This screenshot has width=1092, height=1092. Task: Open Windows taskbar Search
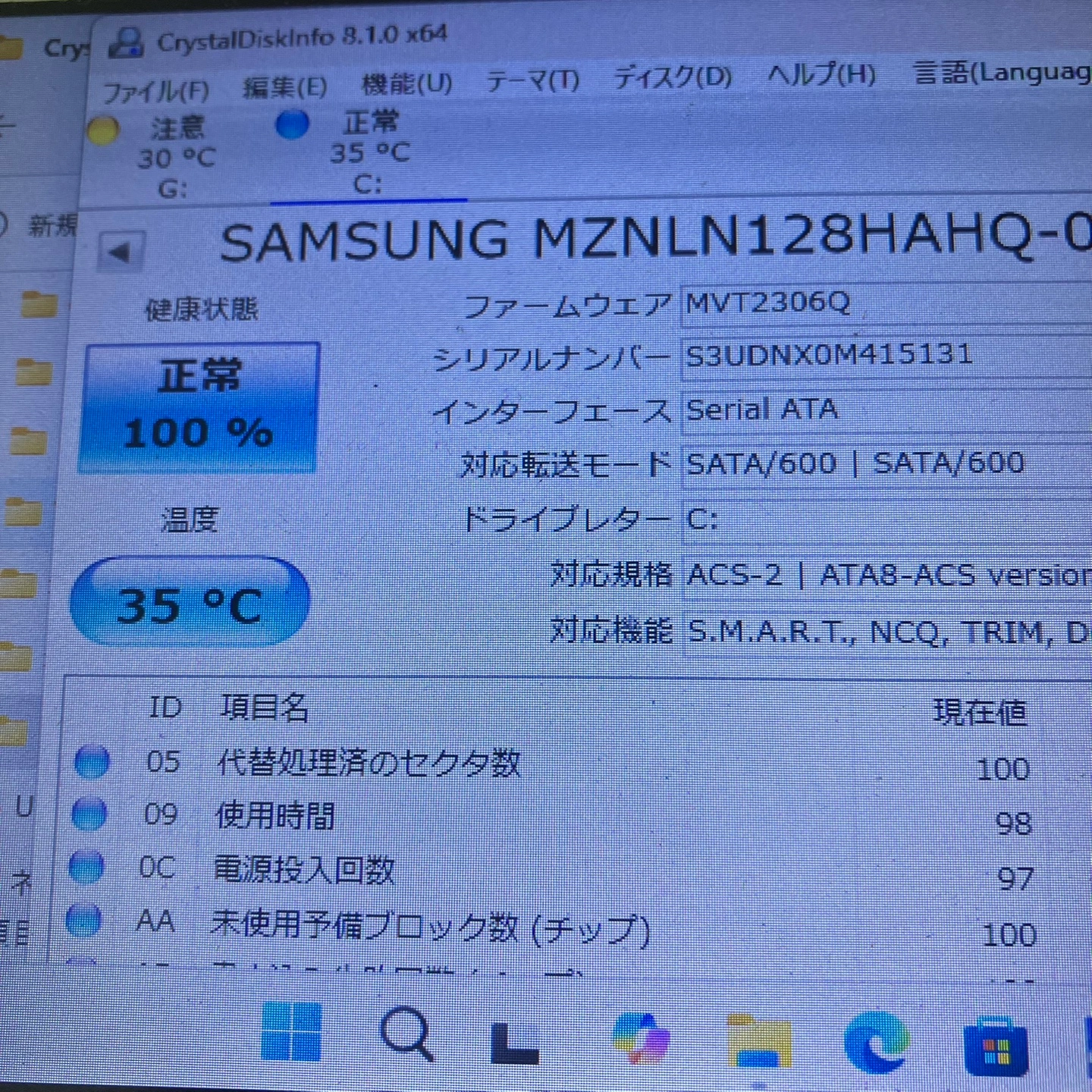point(407,1033)
